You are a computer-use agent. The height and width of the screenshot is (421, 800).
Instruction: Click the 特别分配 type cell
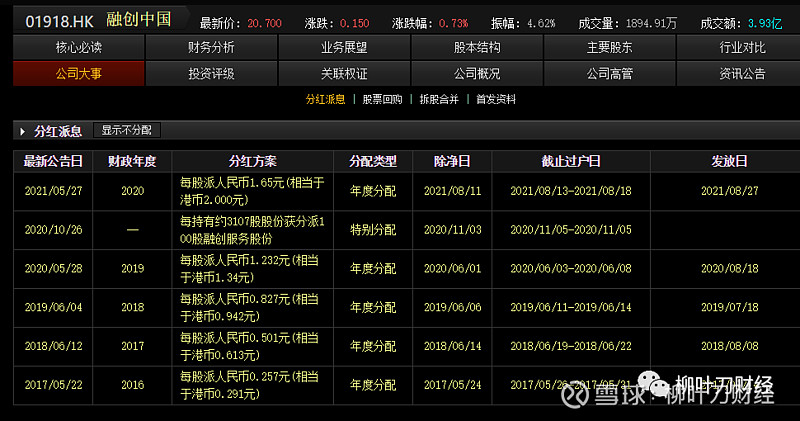(x=373, y=230)
